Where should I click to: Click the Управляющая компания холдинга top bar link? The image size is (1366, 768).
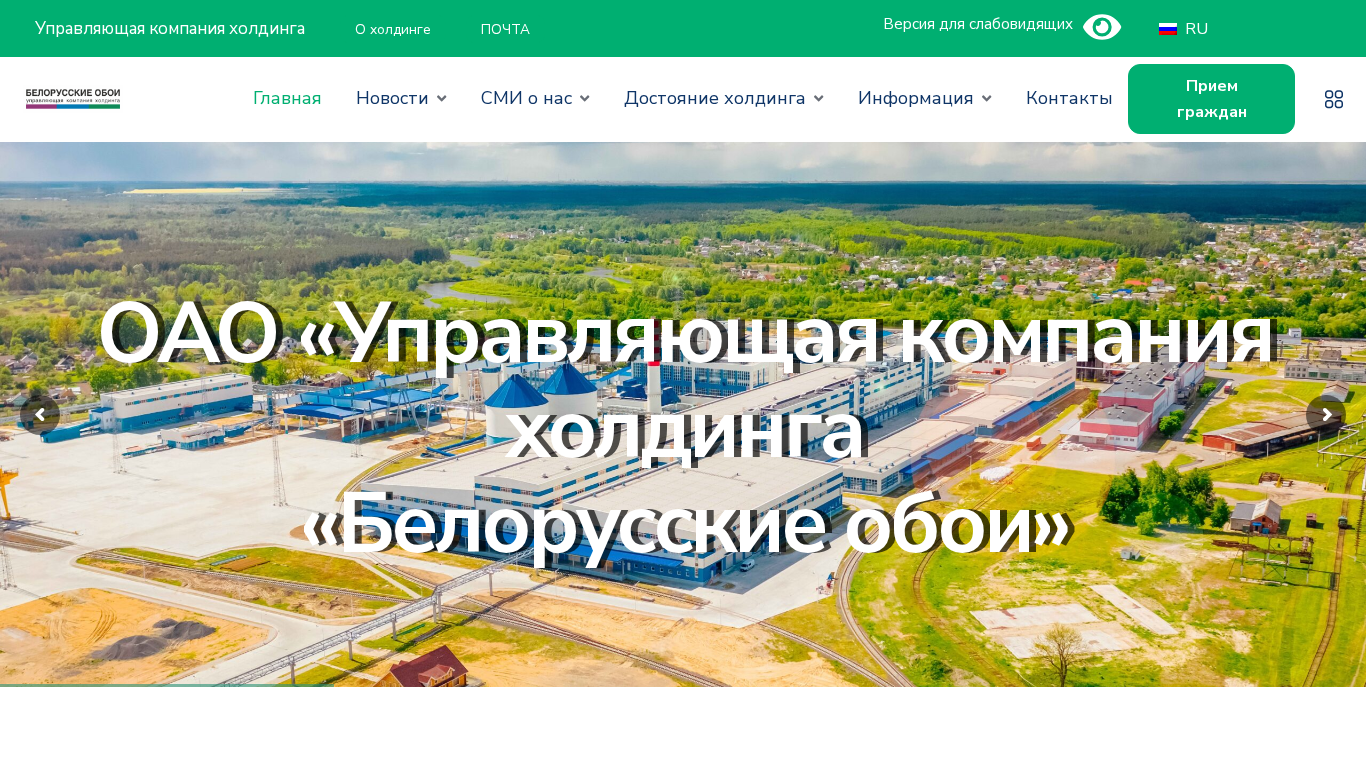point(170,28)
